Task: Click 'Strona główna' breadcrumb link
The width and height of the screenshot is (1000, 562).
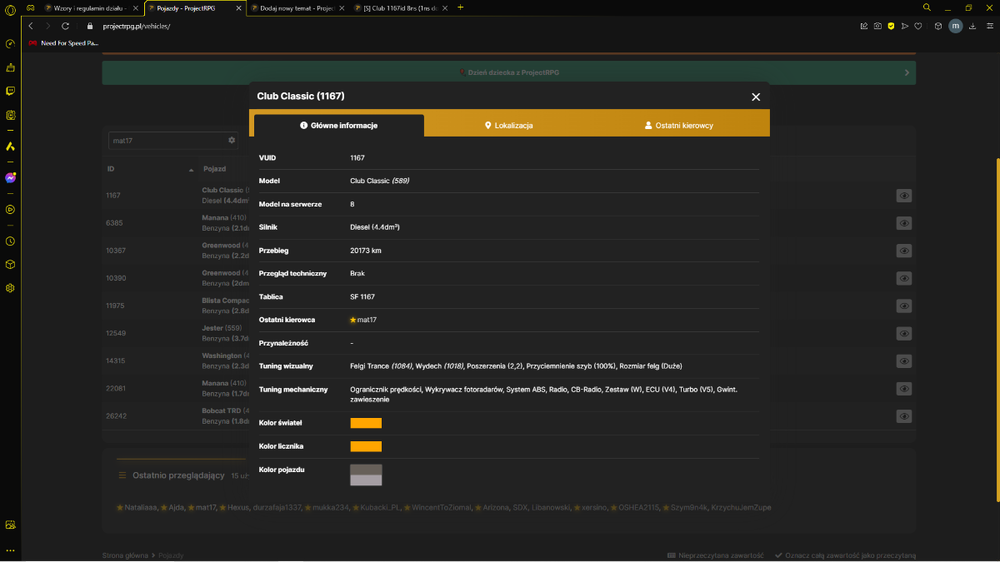Action: pyautogui.click(x=125, y=555)
